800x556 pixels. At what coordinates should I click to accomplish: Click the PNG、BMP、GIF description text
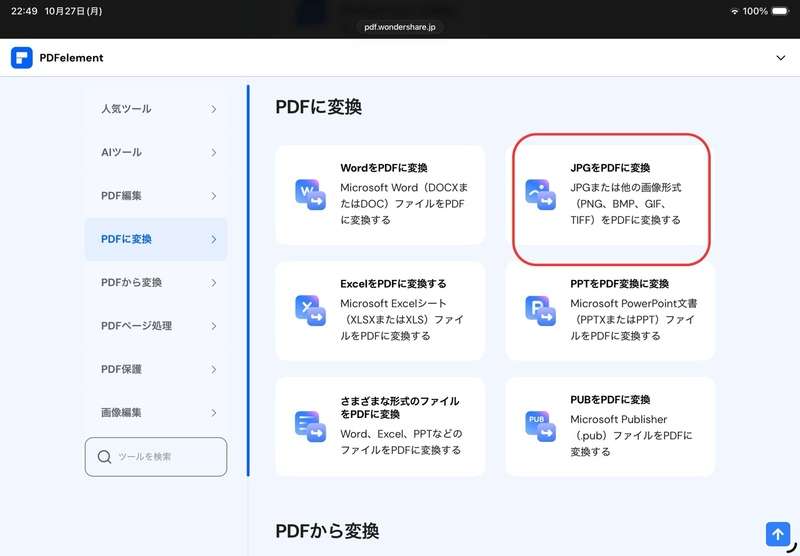point(626,204)
